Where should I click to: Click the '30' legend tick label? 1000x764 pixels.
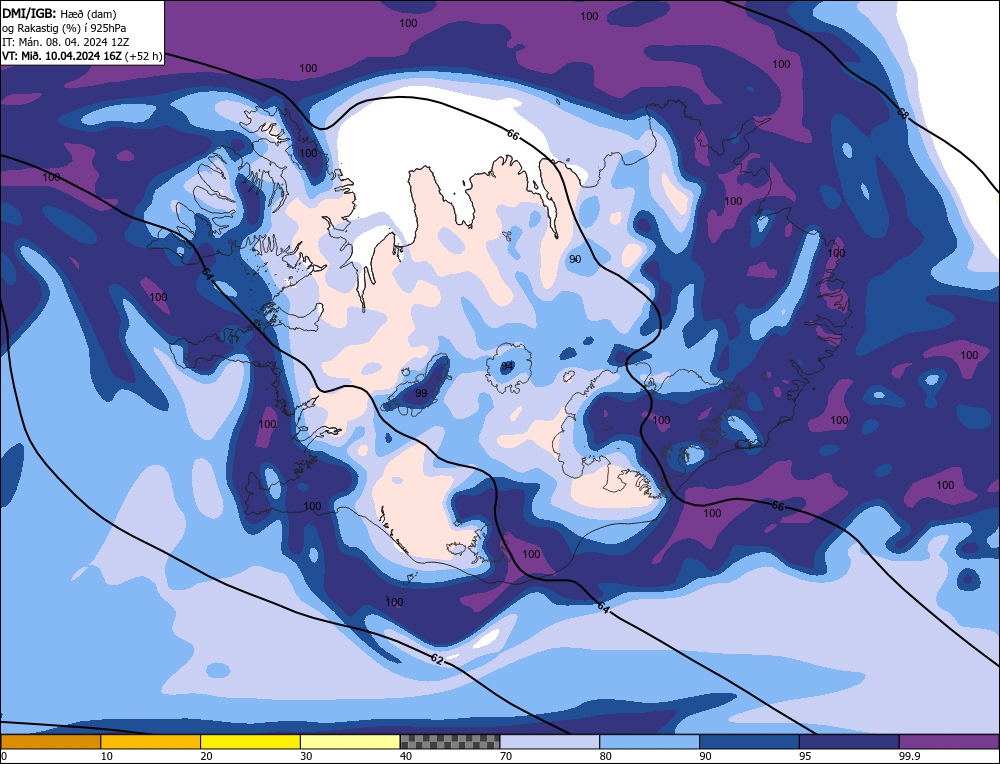306,756
